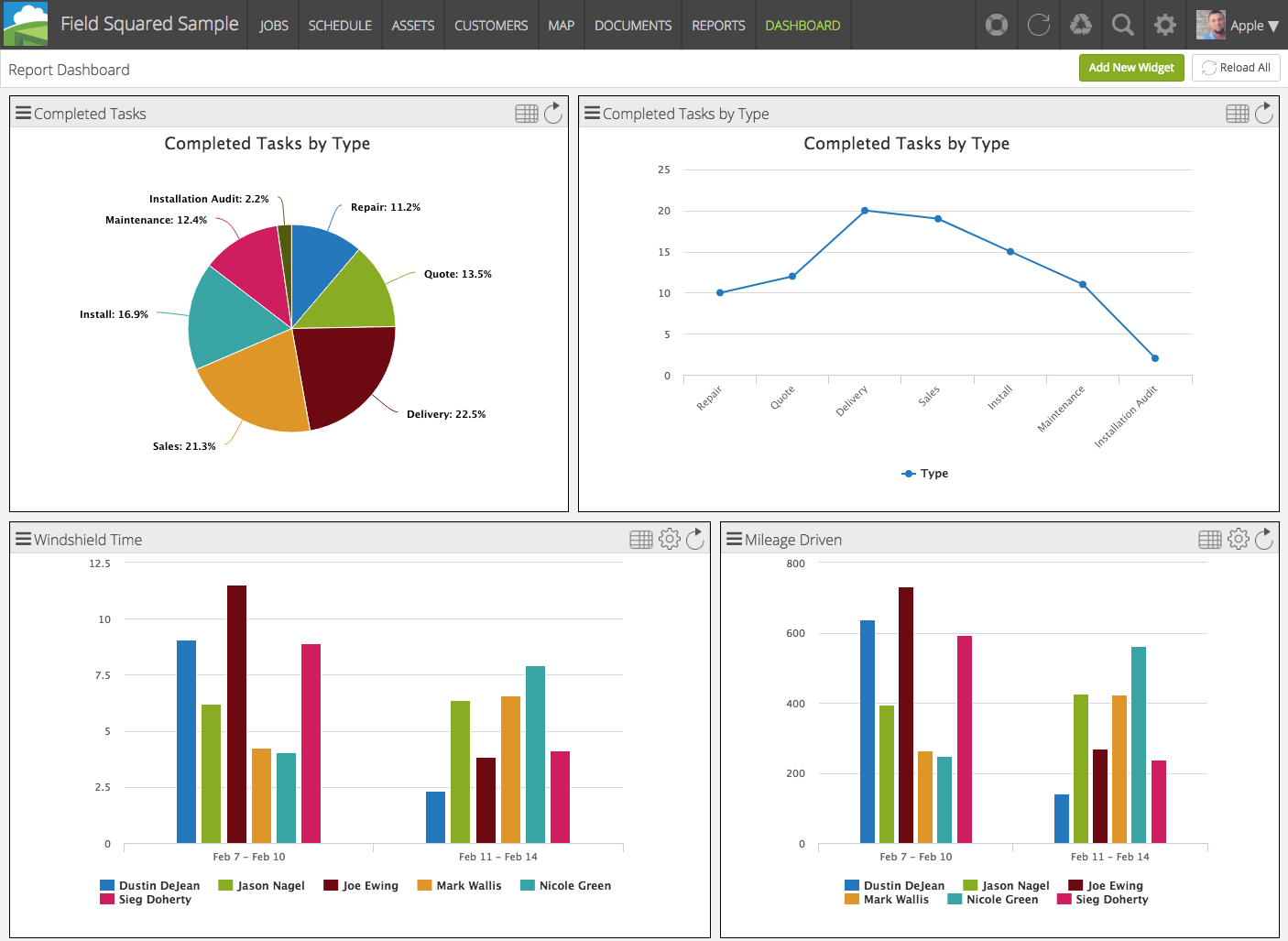Viewport: 1288px width, 941px height.
Task: Show table view for Completed Tasks by Type
Action: 1238,114
